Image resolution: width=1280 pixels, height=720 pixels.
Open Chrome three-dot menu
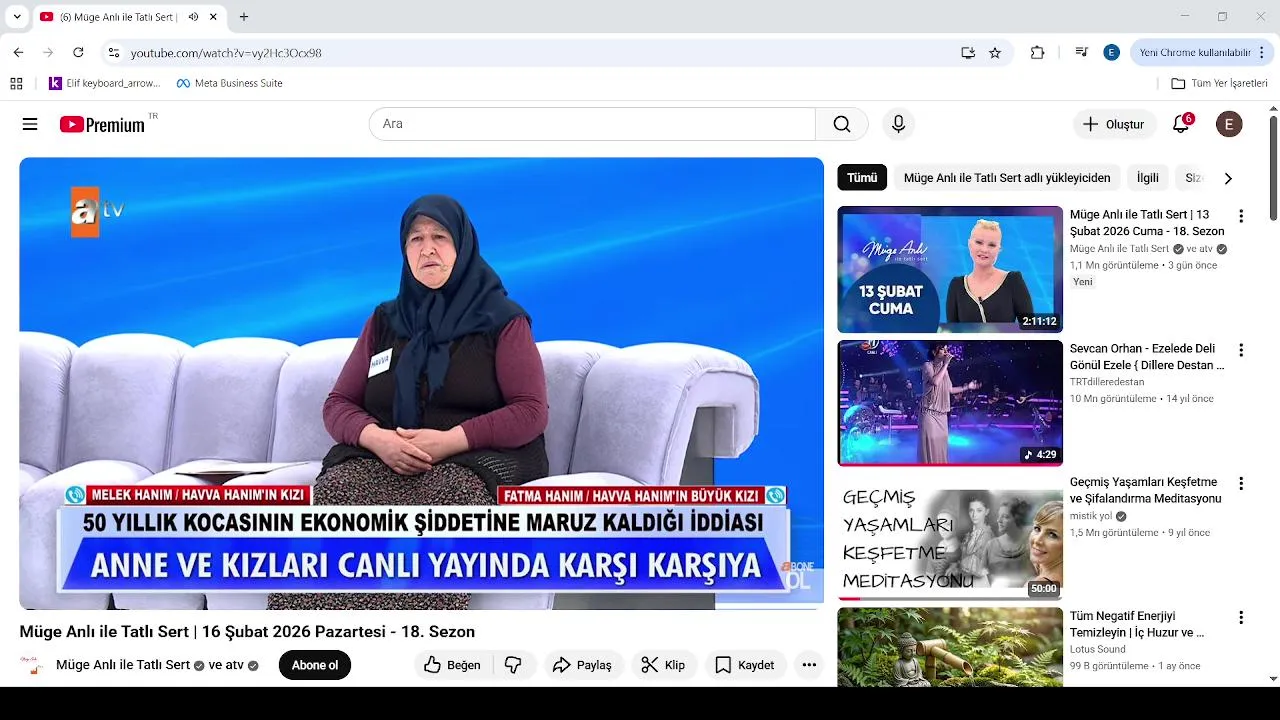[x=1263, y=52]
